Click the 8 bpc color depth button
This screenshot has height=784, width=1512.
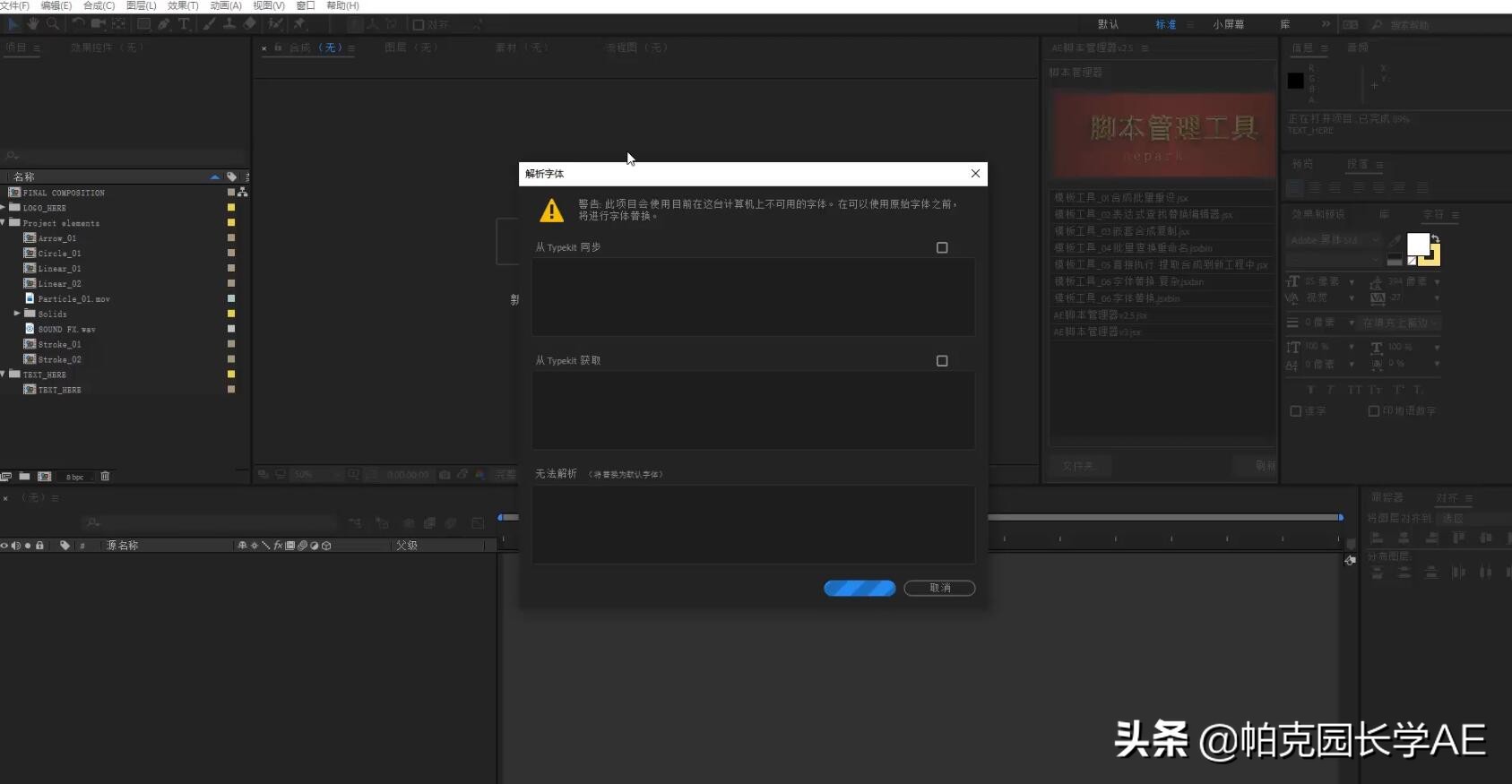[75, 477]
